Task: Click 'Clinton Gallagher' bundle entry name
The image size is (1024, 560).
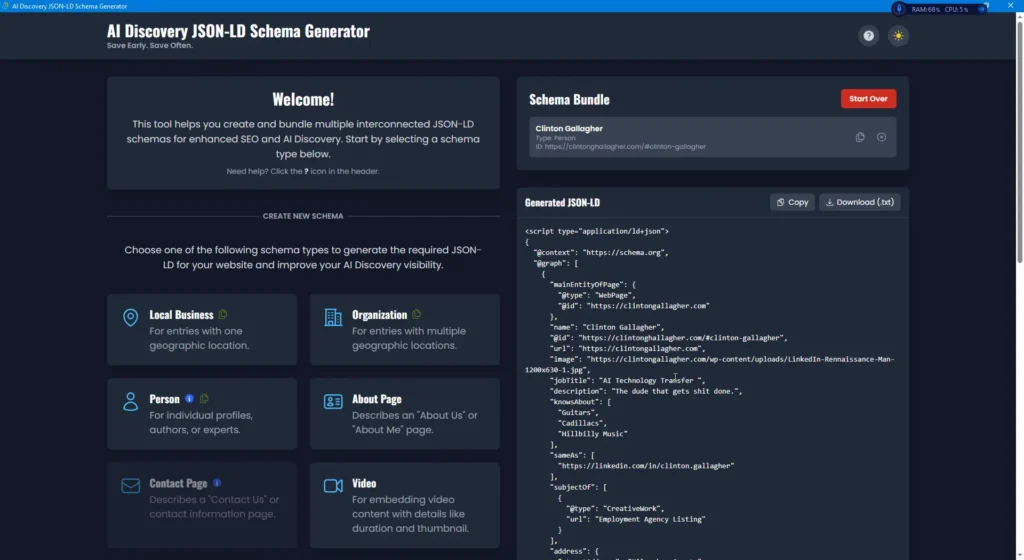Action: (569, 129)
